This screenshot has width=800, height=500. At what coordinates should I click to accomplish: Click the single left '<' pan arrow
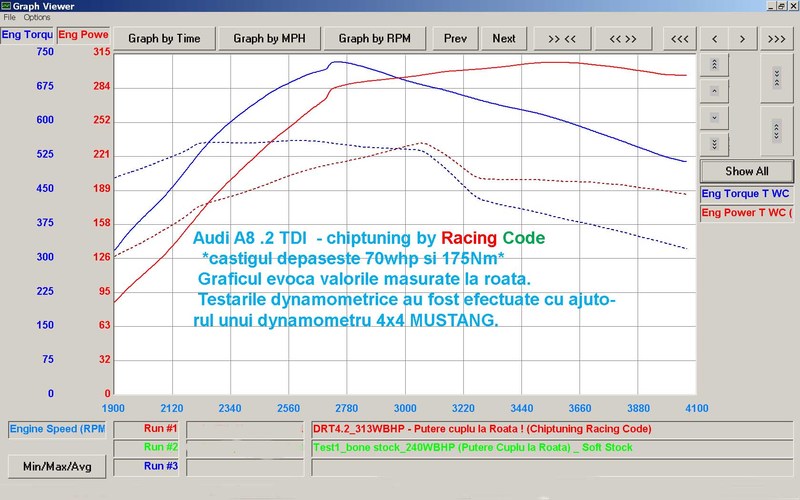click(x=715, y=39)
